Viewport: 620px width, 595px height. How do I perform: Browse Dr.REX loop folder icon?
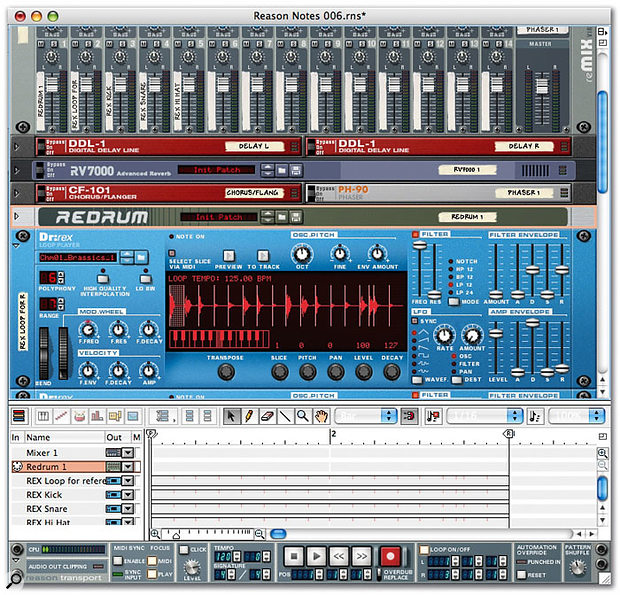tap(141, 257)
